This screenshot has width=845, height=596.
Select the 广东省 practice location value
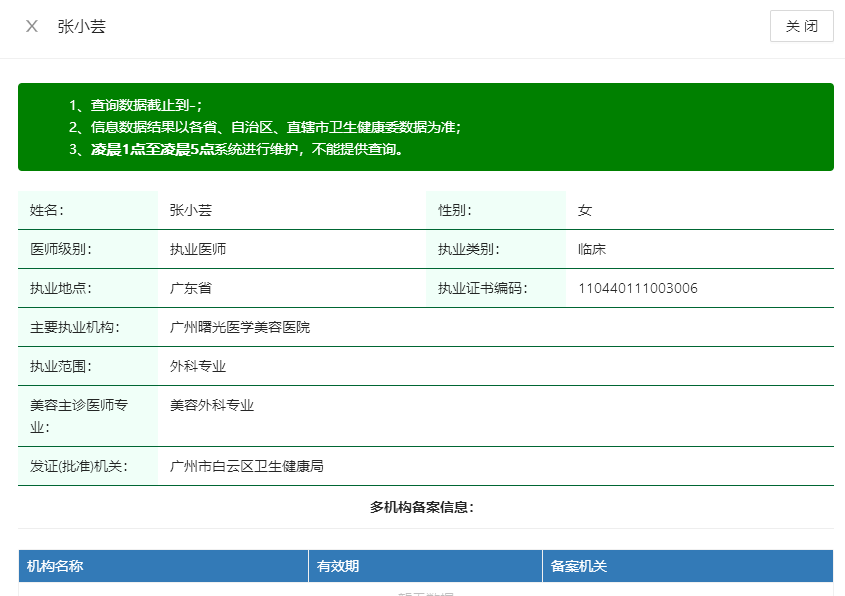coord(191,288)
